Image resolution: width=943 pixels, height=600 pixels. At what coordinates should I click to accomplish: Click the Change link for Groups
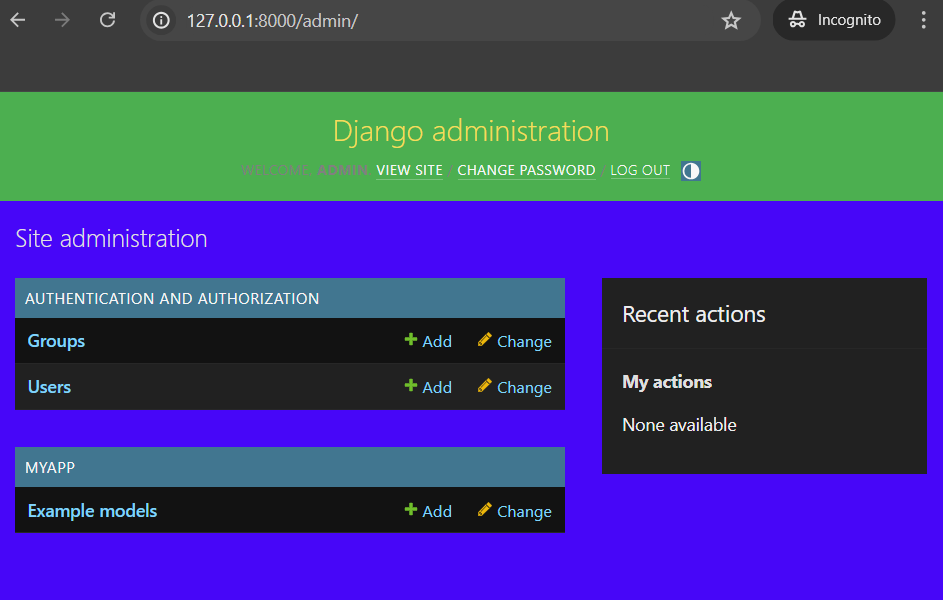point(524,341)
